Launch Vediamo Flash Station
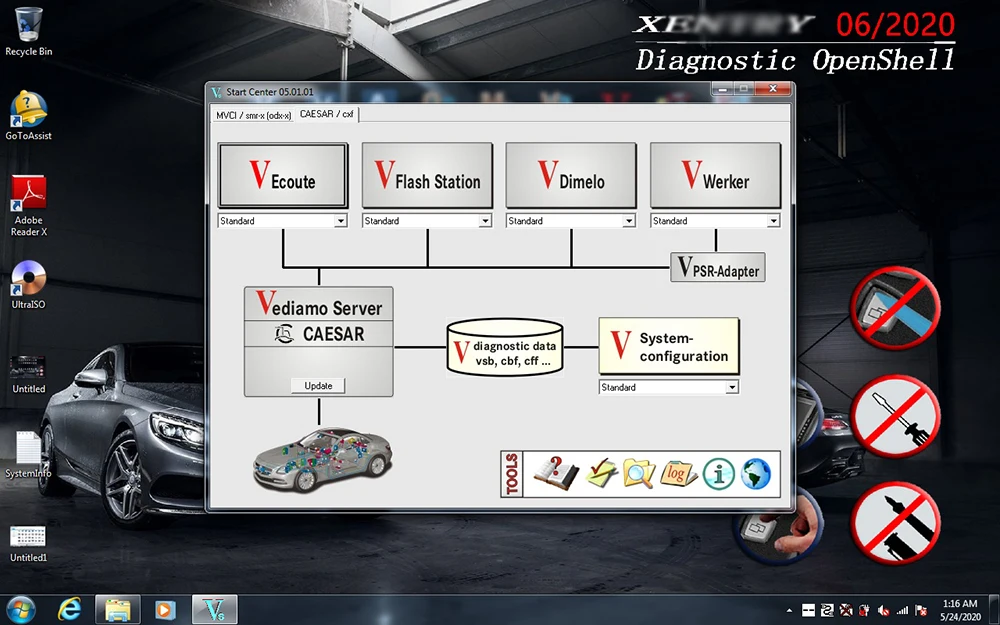The height and width of the screenshot is (625, 1000). point(427,177)
